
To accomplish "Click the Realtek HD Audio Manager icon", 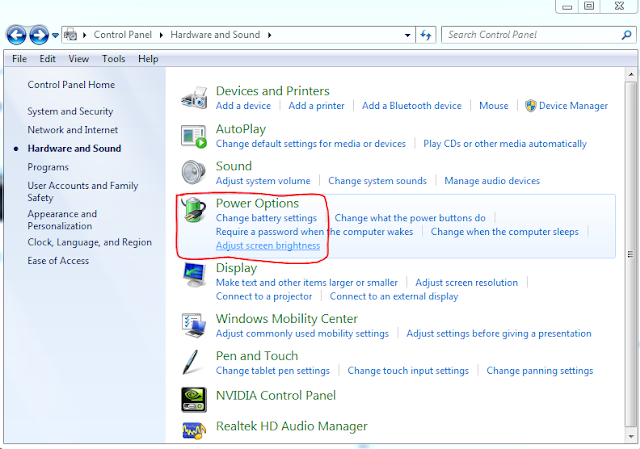I will click(x=194, y=430).
